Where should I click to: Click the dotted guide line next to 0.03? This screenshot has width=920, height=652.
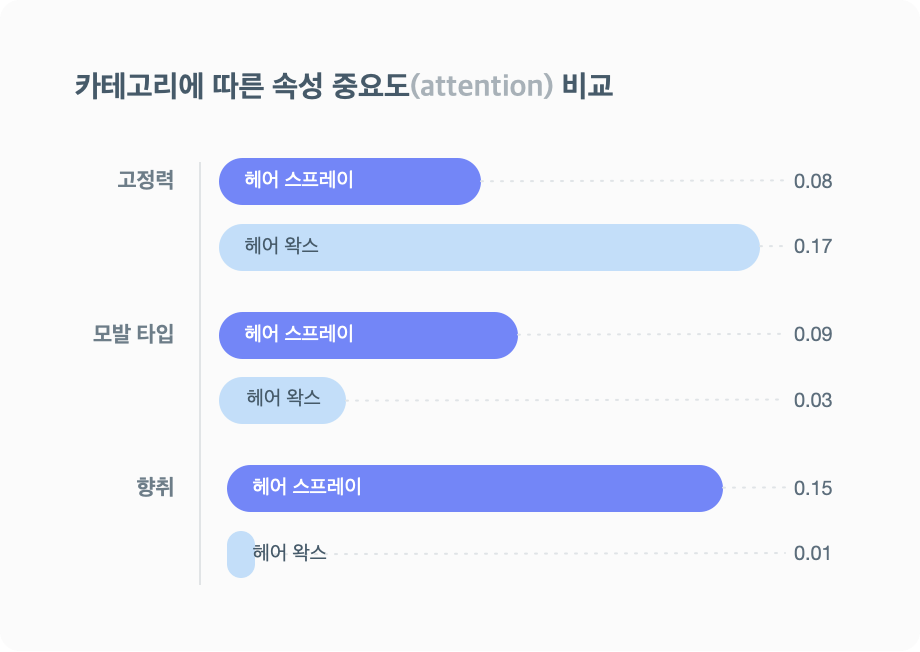pos(563,400)
